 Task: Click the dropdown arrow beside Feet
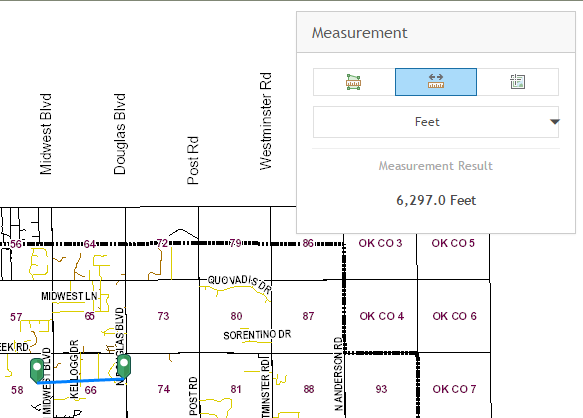click(554, 122)
